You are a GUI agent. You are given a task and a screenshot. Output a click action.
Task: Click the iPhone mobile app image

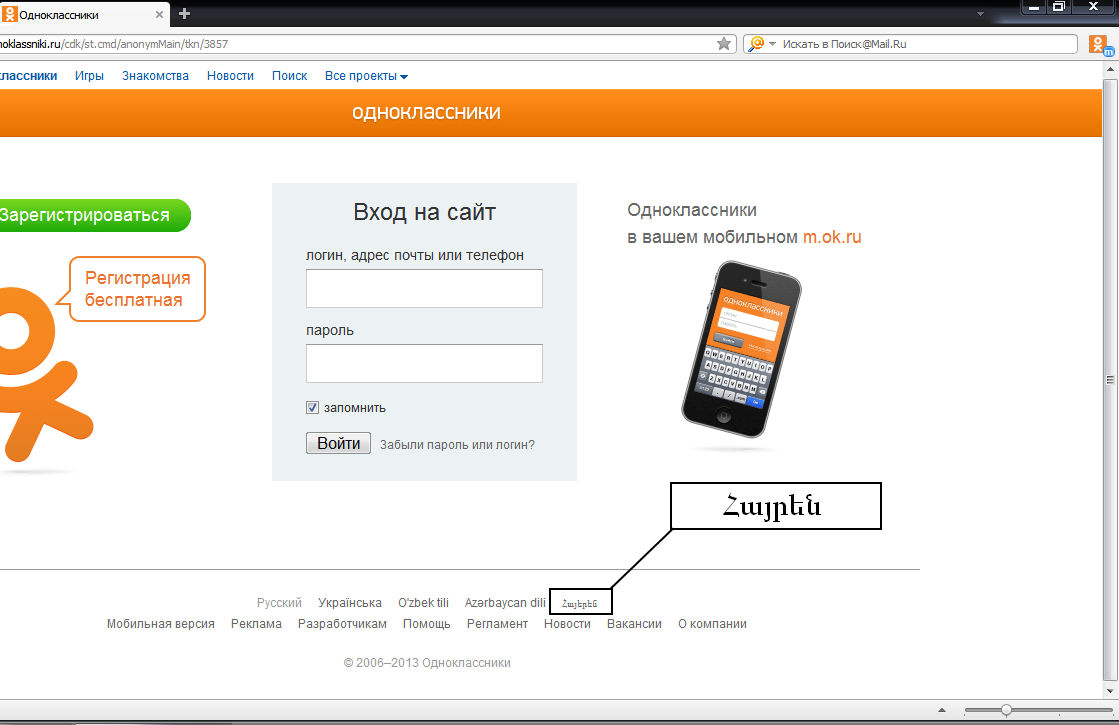tap(741, 349)
